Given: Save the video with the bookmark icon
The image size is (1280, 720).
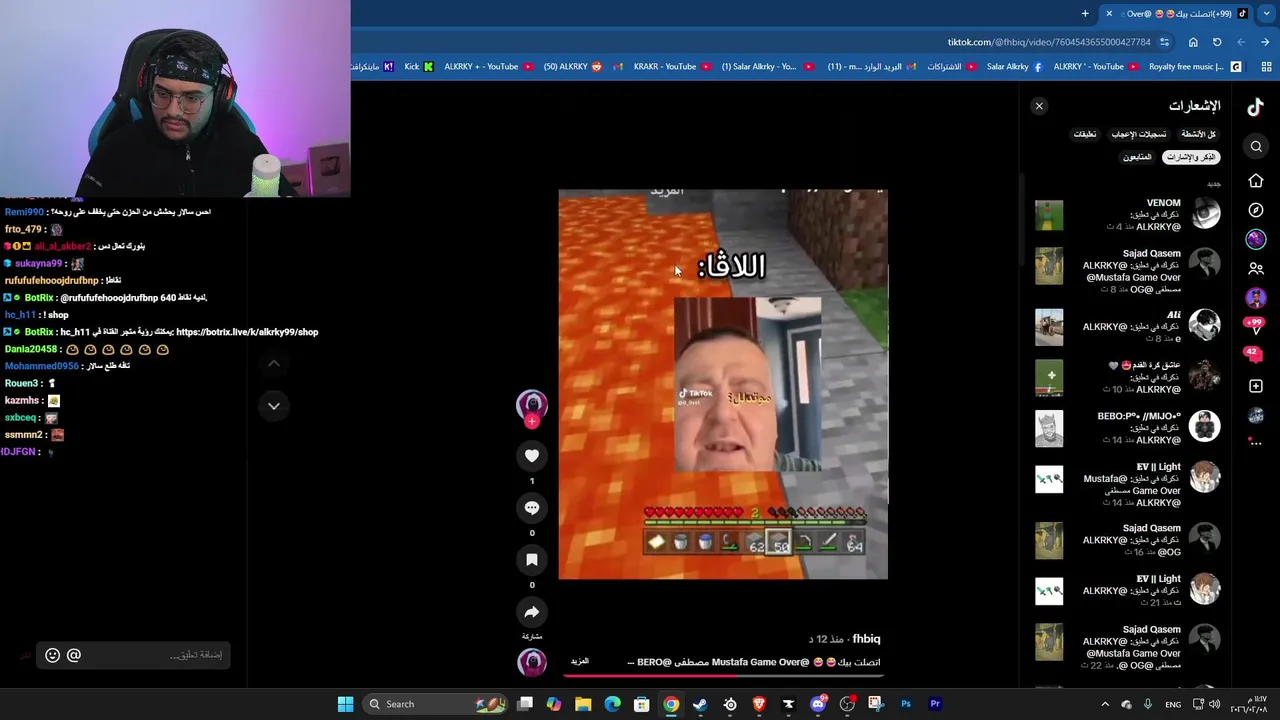Looking at the screenshot, I should (x=532, y=560).
